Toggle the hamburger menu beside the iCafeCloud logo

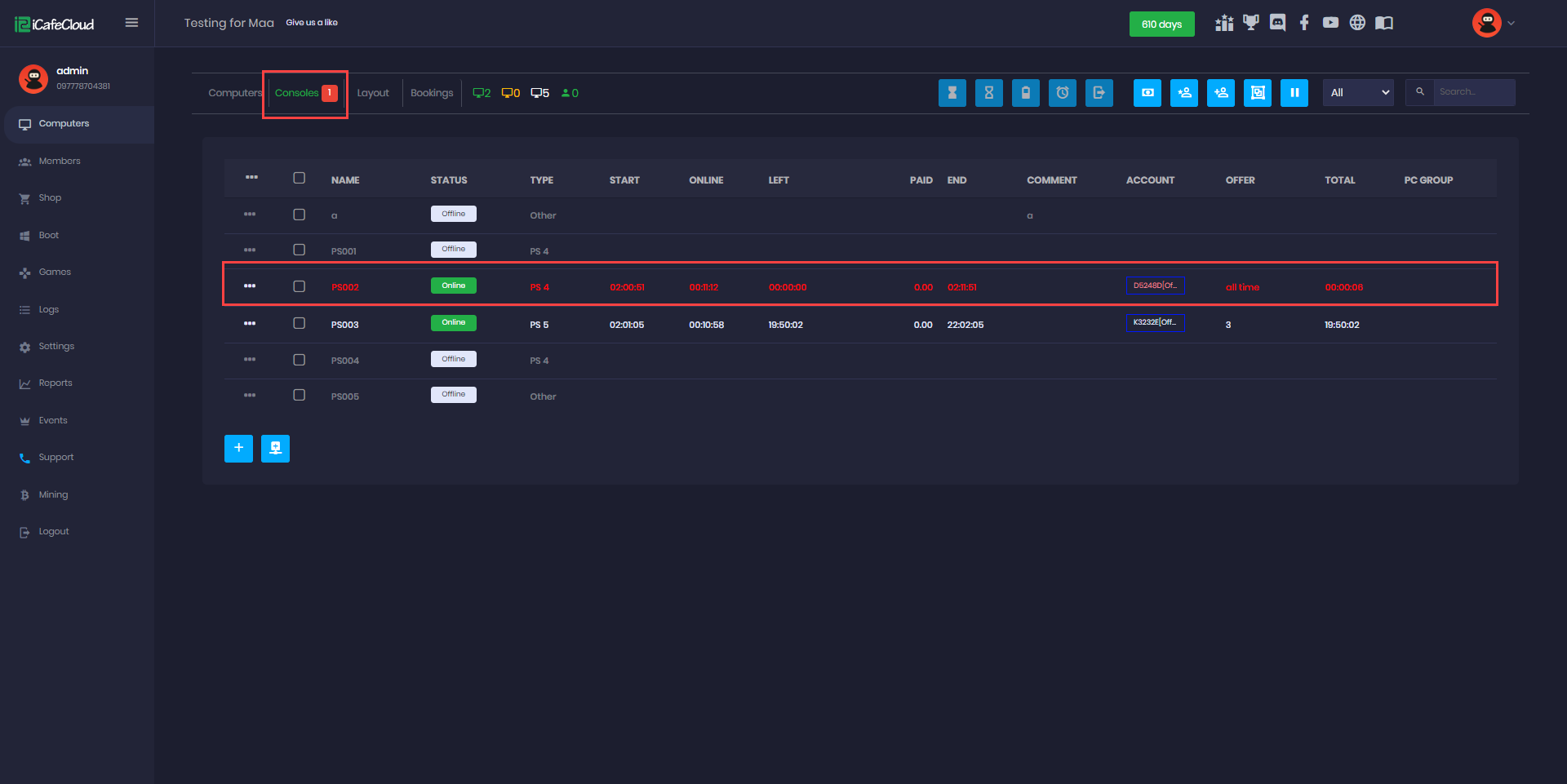tap(131, 23)
